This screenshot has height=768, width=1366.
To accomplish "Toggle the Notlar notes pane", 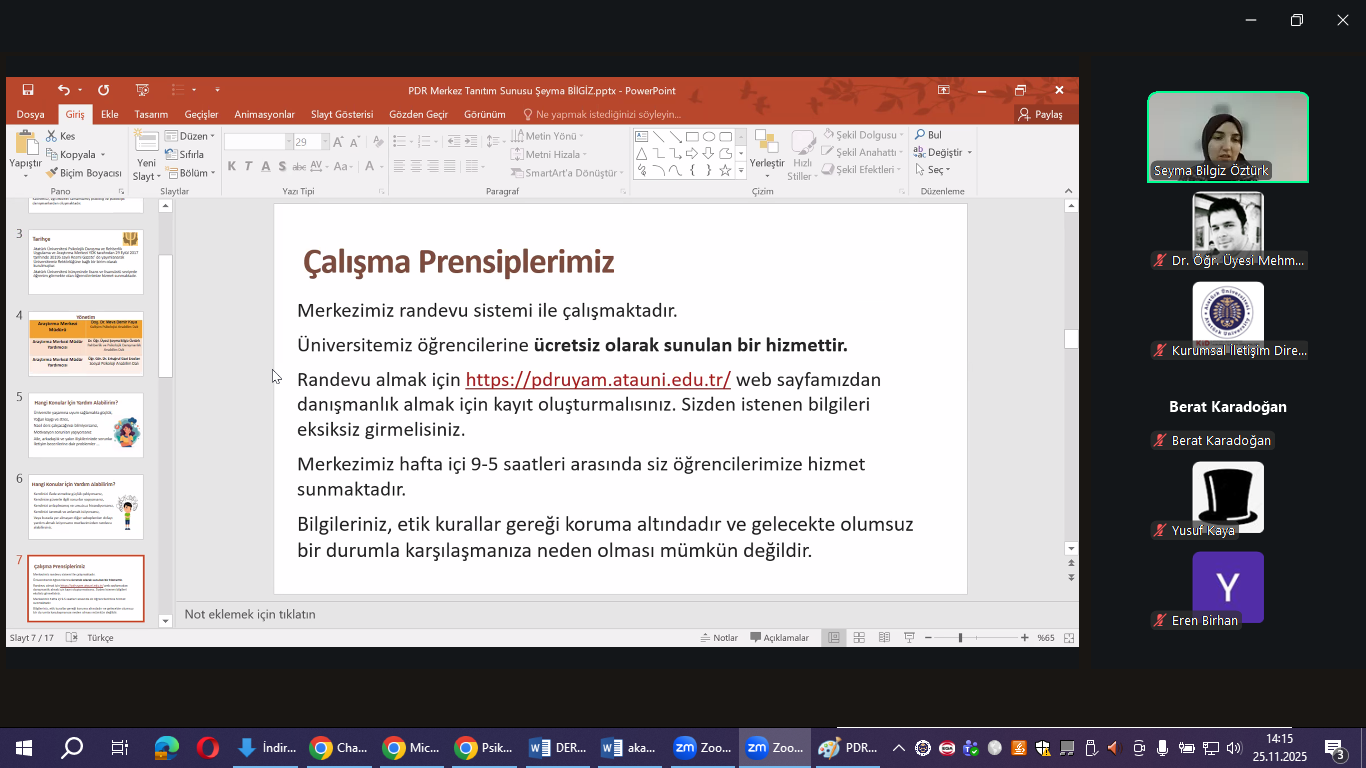I will point(718,638).
